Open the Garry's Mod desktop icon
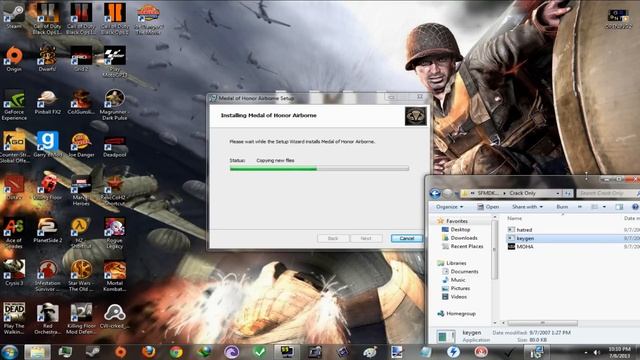Screen dimensions: 640x360 pos(48,144)
